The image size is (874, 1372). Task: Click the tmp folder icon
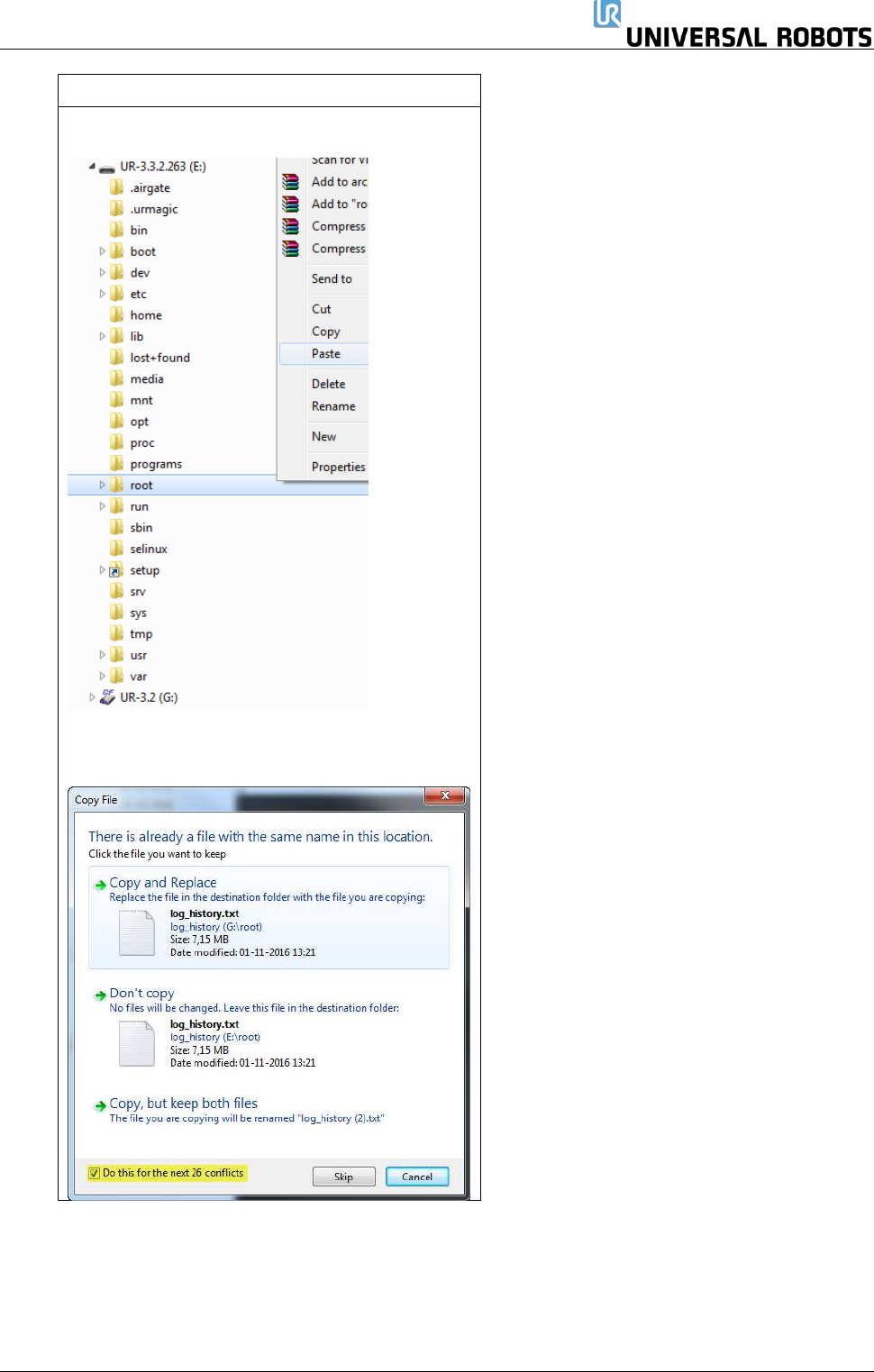pyautogui.click(x=117, y=633)
